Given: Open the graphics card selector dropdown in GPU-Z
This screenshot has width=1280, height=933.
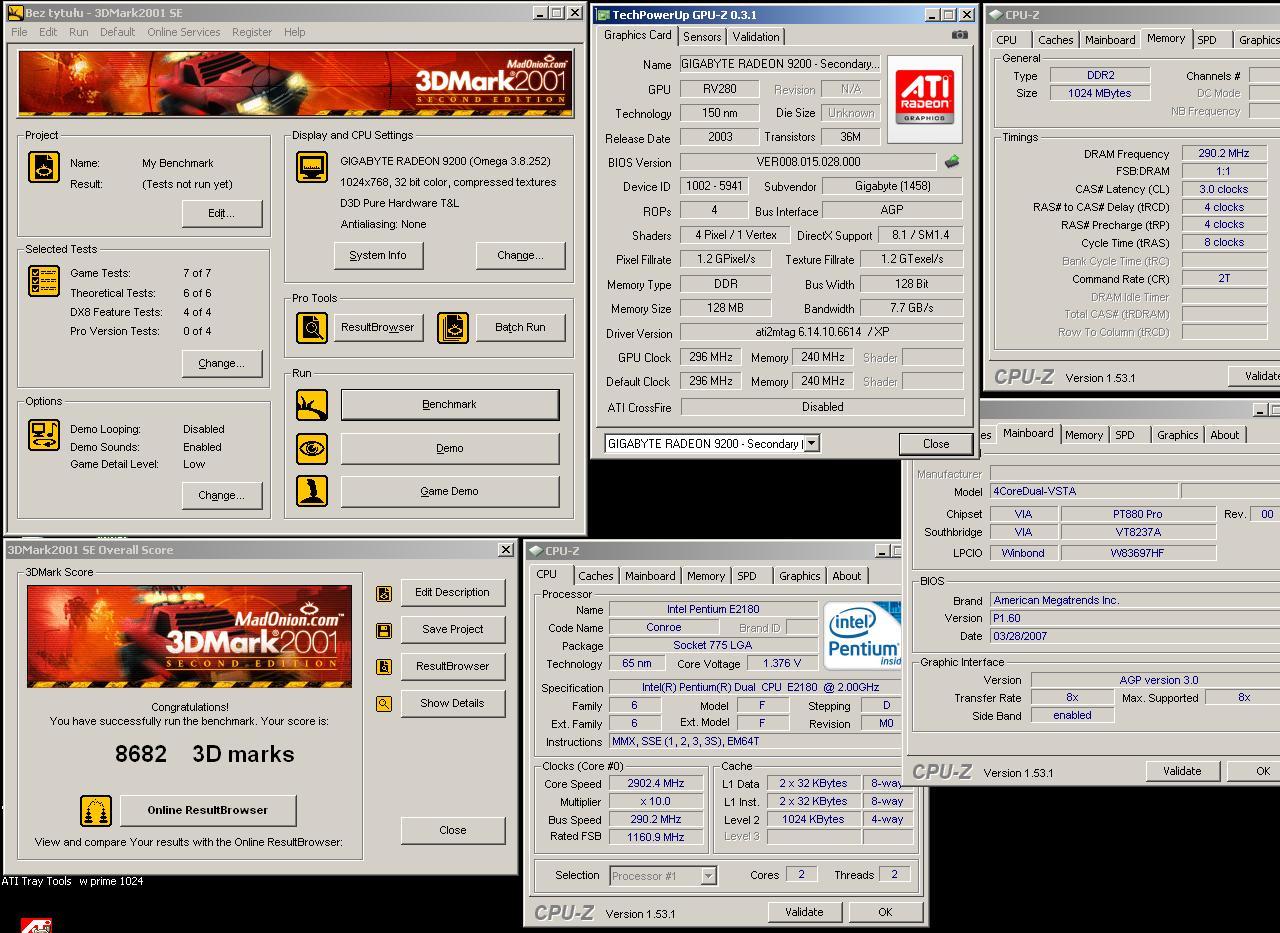Looking at the screenshot, I should pyautogui.click(x=811, y=443).
